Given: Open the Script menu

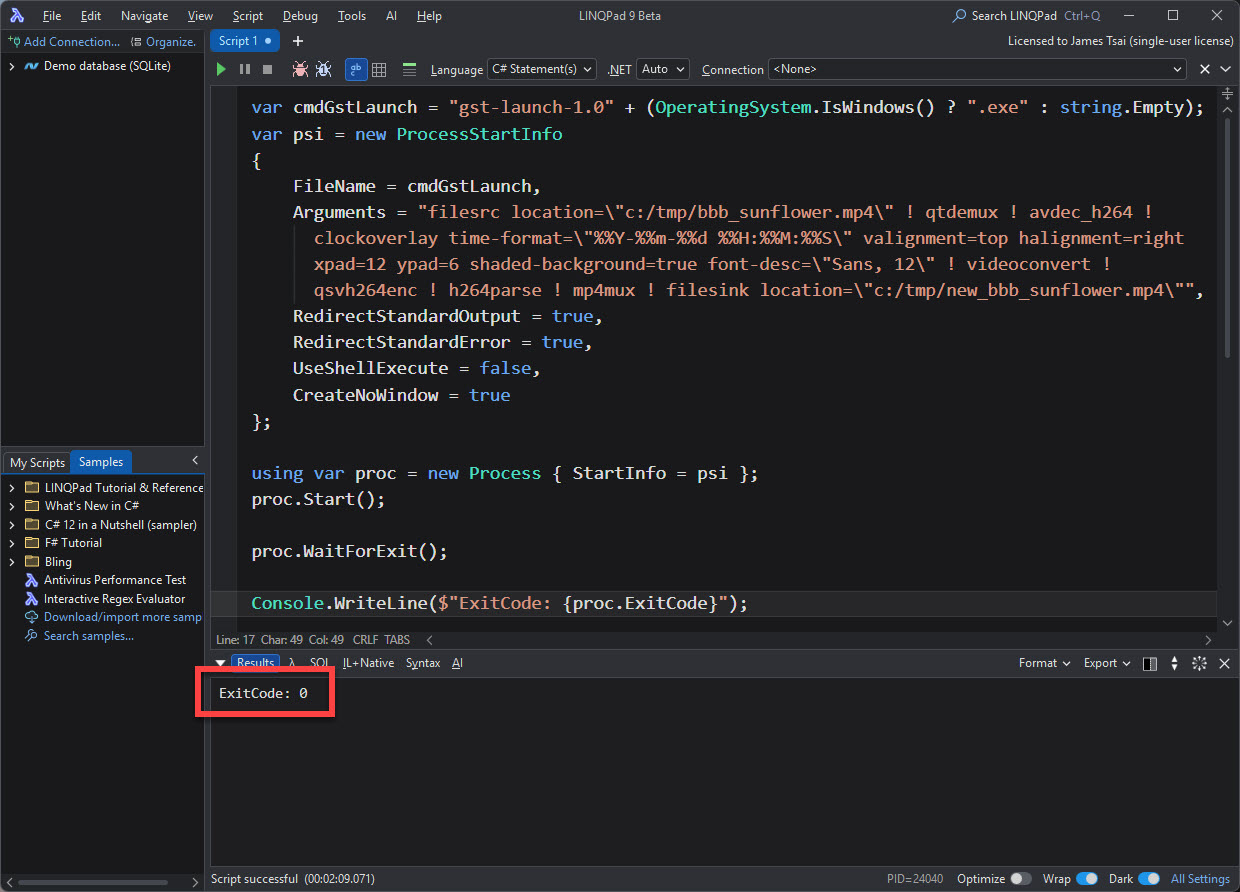Looking at the screenshot, I should pos(247,16).
